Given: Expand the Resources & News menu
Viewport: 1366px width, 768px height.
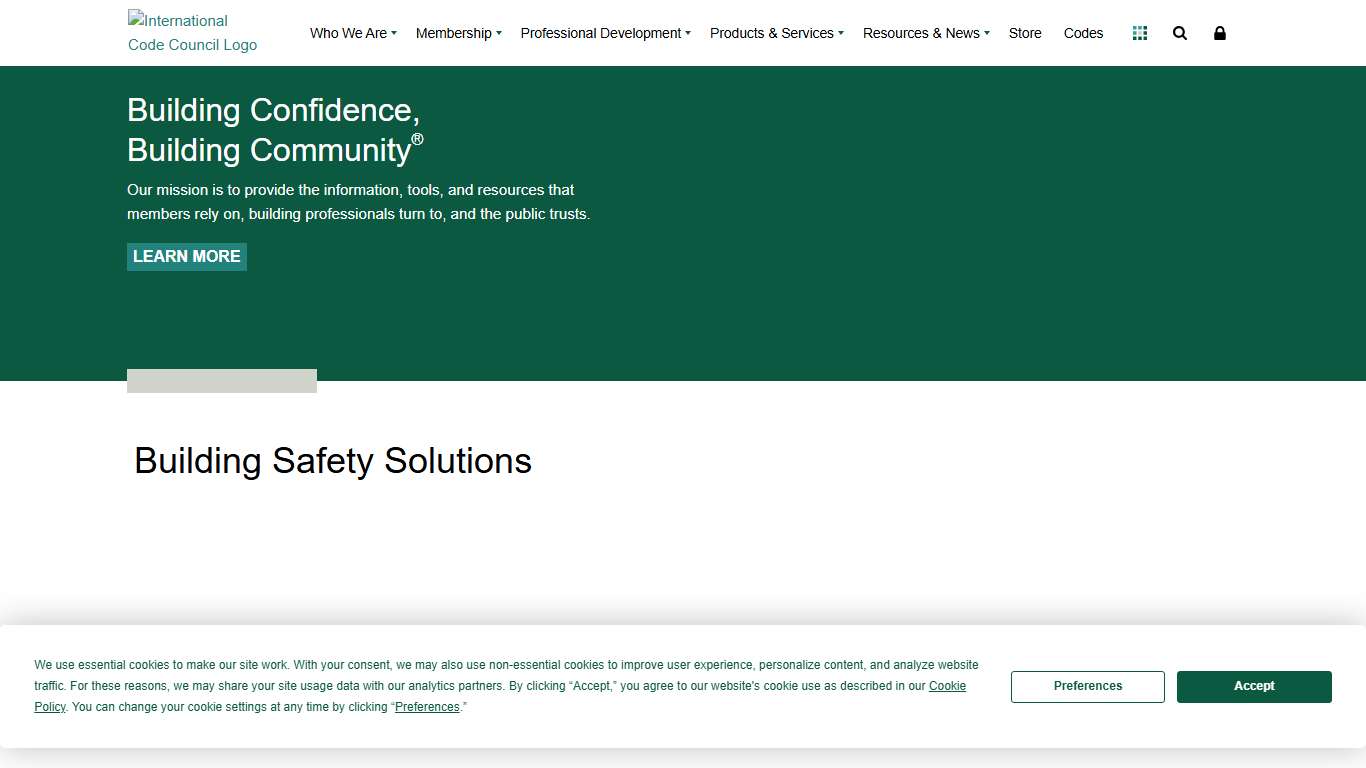Looking at the screenshot, I should [926, 33].
